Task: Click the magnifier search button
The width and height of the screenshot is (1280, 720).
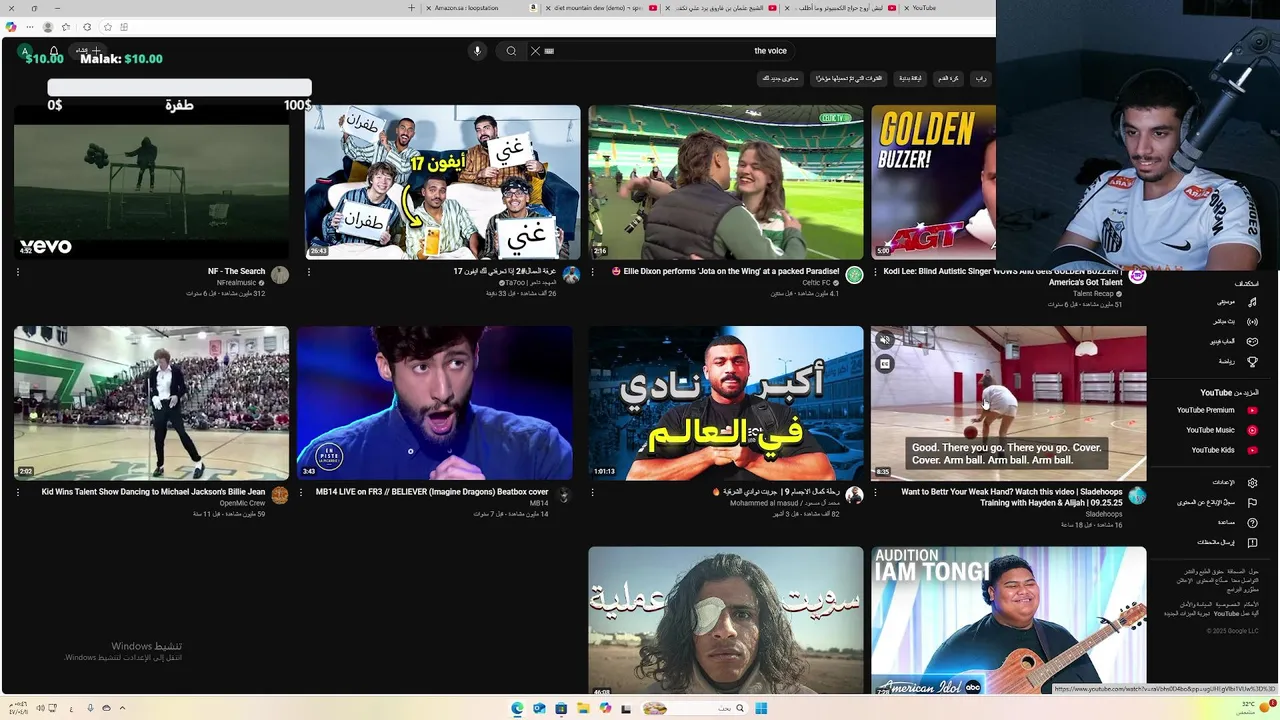Action: point(511,51)
